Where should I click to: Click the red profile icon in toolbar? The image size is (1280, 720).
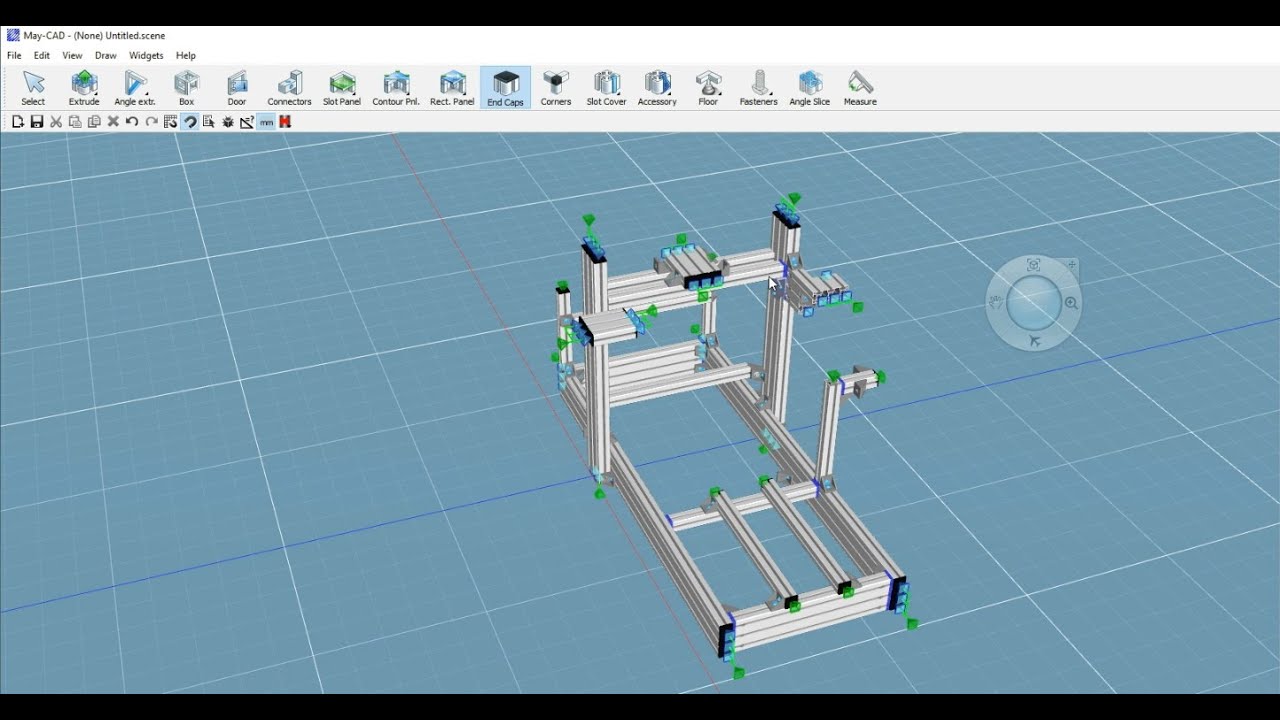(285, 122)
